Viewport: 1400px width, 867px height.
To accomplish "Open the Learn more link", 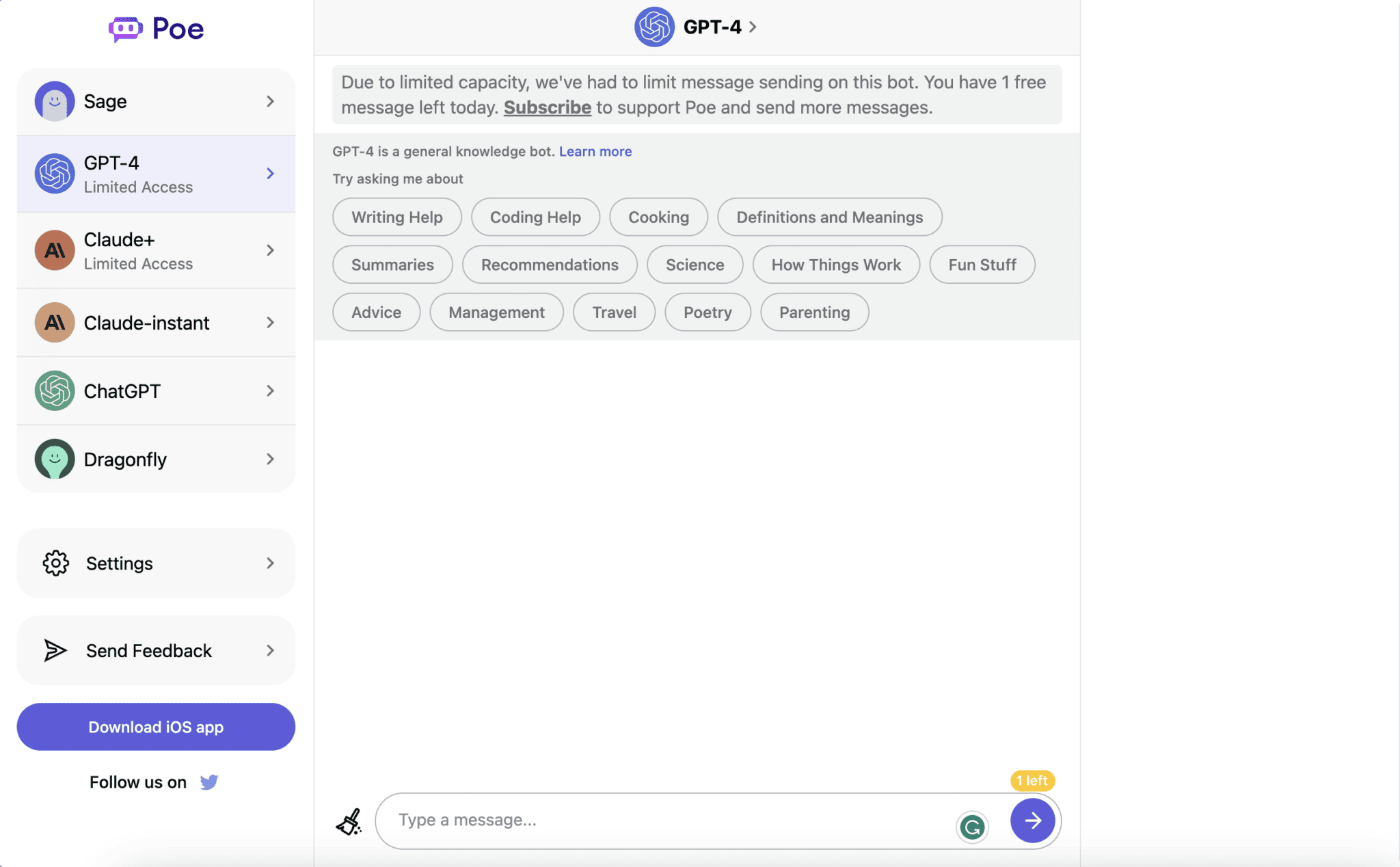I will click(595, 152).
